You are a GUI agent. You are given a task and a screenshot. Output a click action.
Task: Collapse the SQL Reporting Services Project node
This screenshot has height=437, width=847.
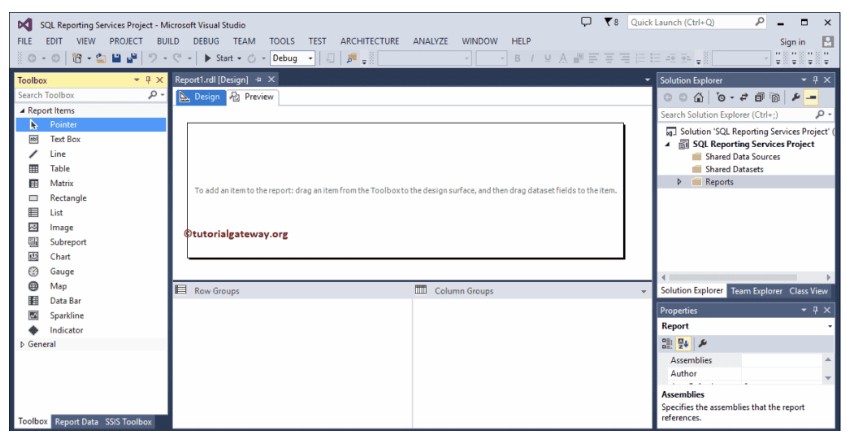[668, 144]
